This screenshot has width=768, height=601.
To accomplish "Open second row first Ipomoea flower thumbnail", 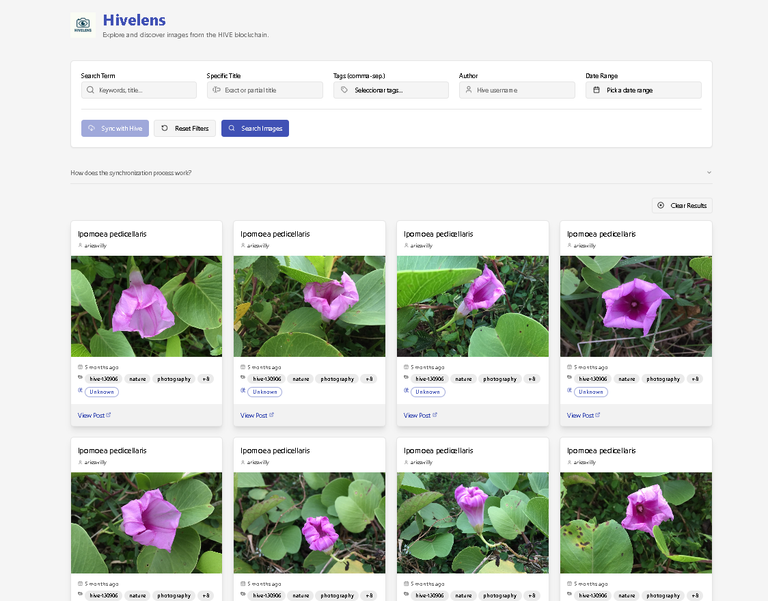I will [x=146, y=523].
